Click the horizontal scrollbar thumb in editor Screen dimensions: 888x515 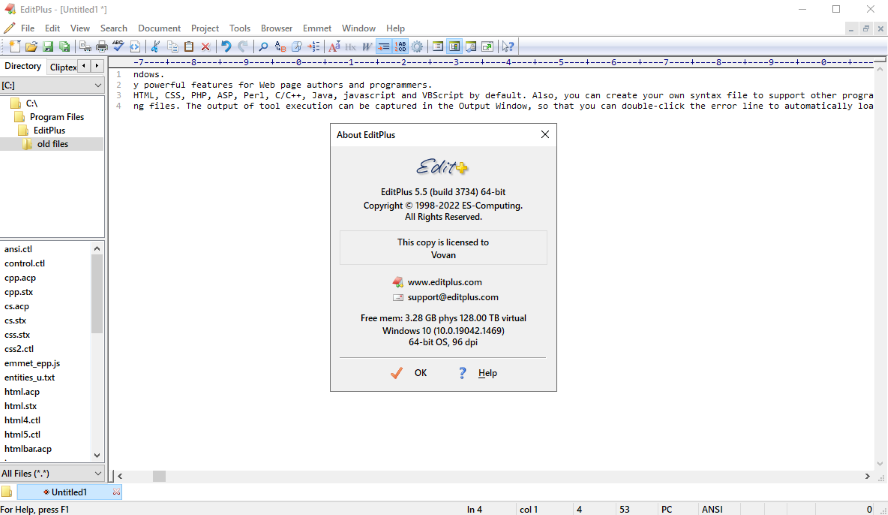[x=159, y=476]
